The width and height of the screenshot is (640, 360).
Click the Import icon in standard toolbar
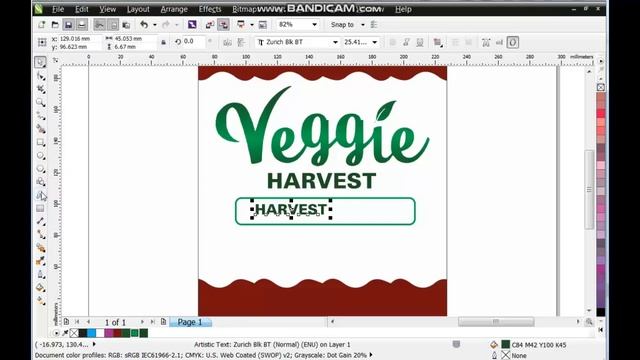pos(210,25)
